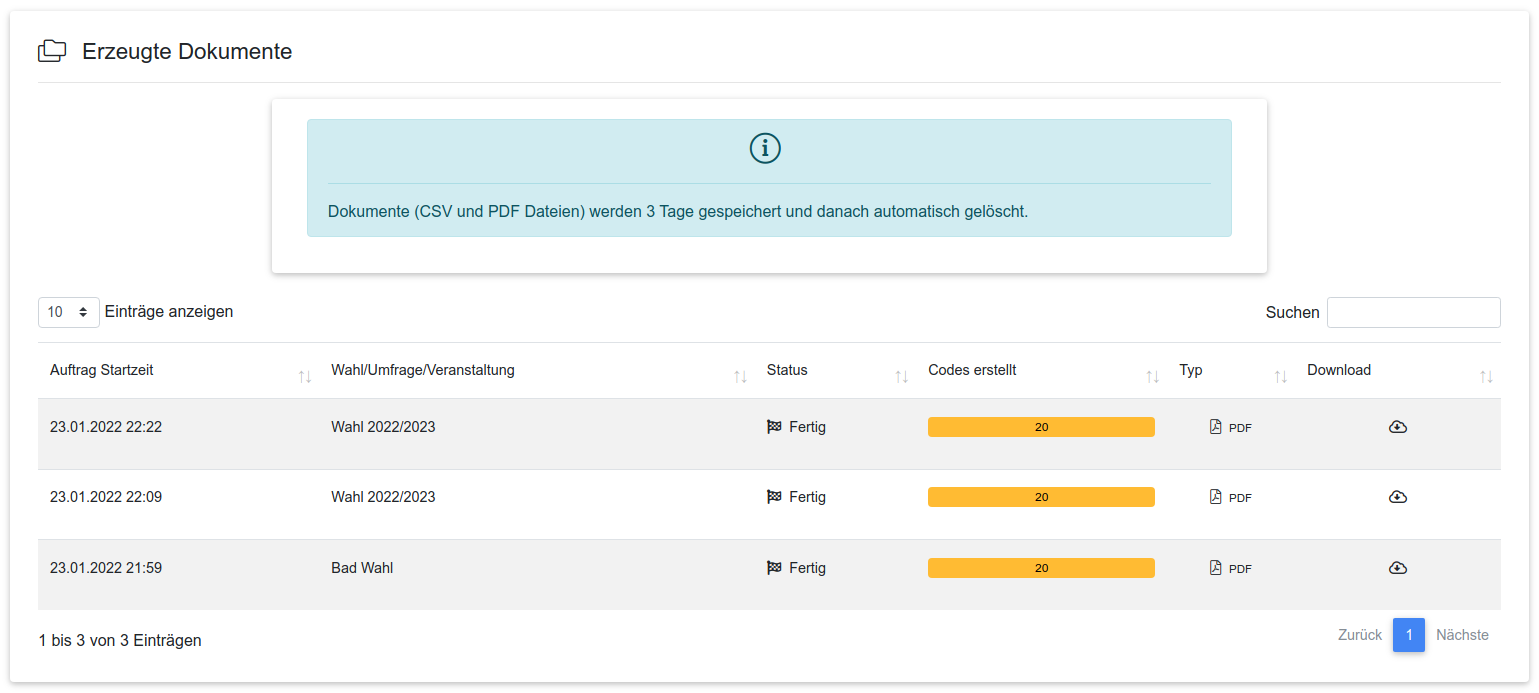Click the Nächste pagination link

pyautogui.click(x=1462, y=635)
